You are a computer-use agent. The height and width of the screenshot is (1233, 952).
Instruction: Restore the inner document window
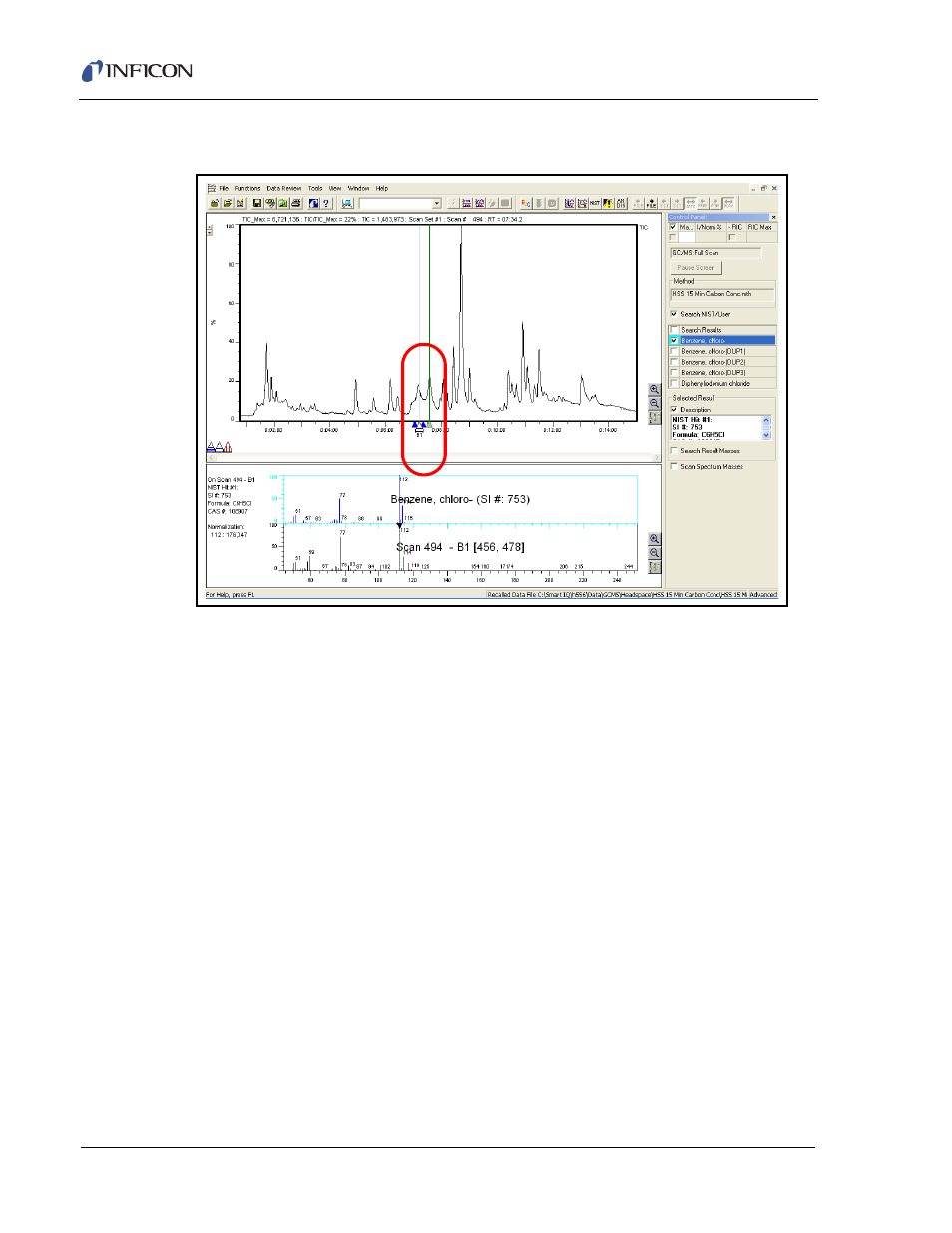point(764,188)
